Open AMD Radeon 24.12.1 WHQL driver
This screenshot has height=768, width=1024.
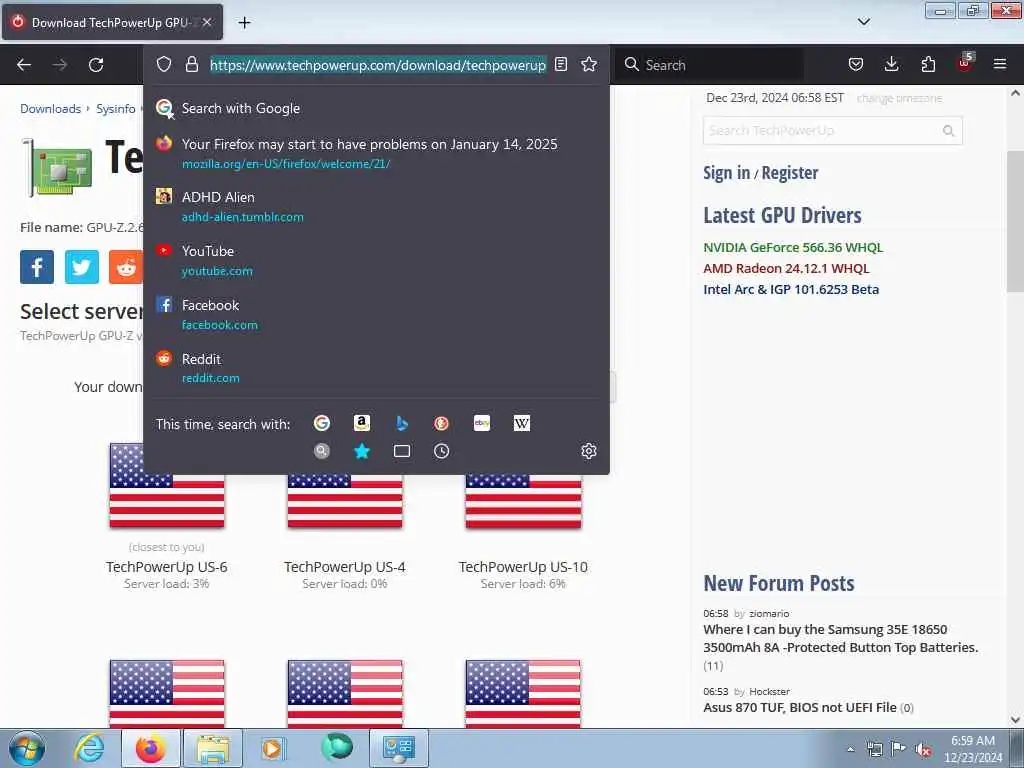click(x=786, y=268)
